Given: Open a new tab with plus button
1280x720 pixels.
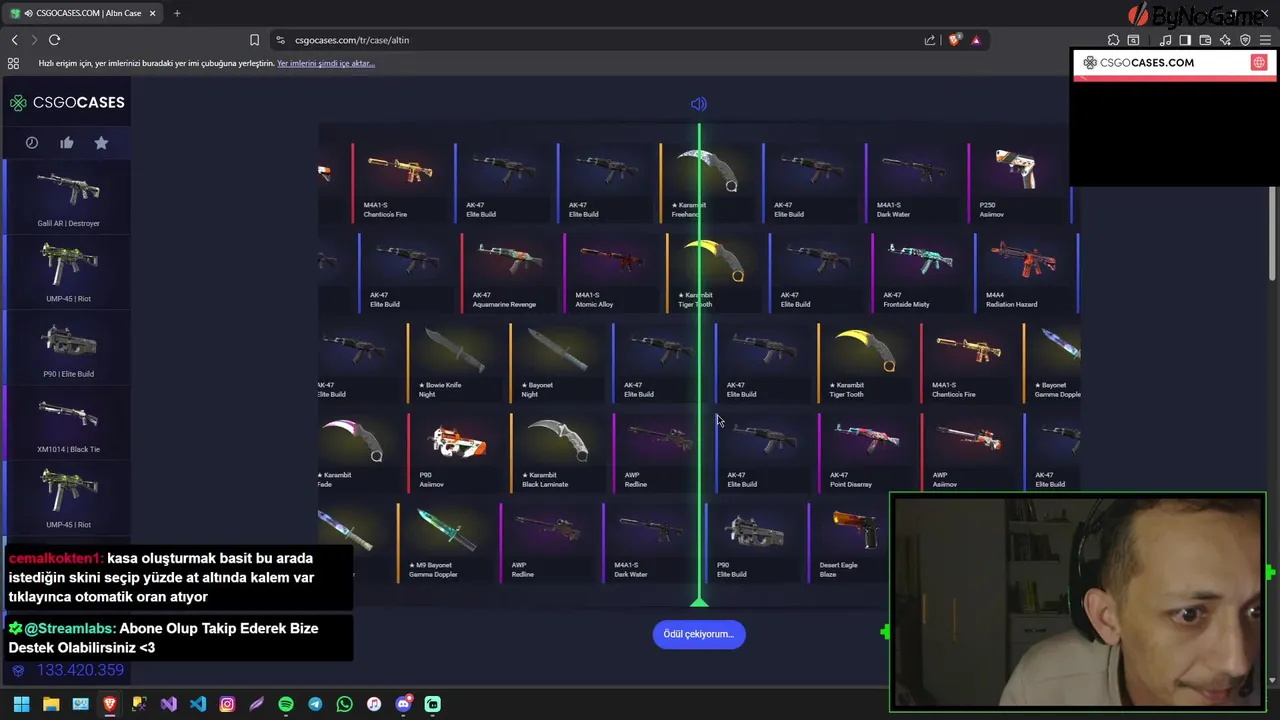Looking at the screenshot, I should 177,13.
